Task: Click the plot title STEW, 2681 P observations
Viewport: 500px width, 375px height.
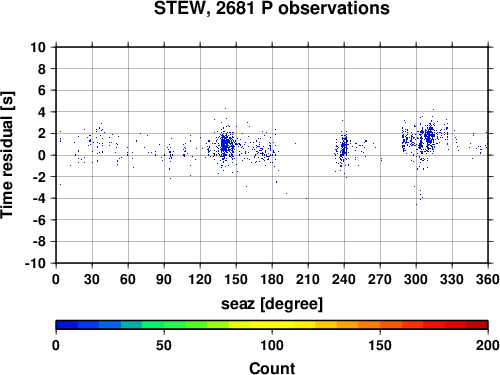Action: point(271,8)
